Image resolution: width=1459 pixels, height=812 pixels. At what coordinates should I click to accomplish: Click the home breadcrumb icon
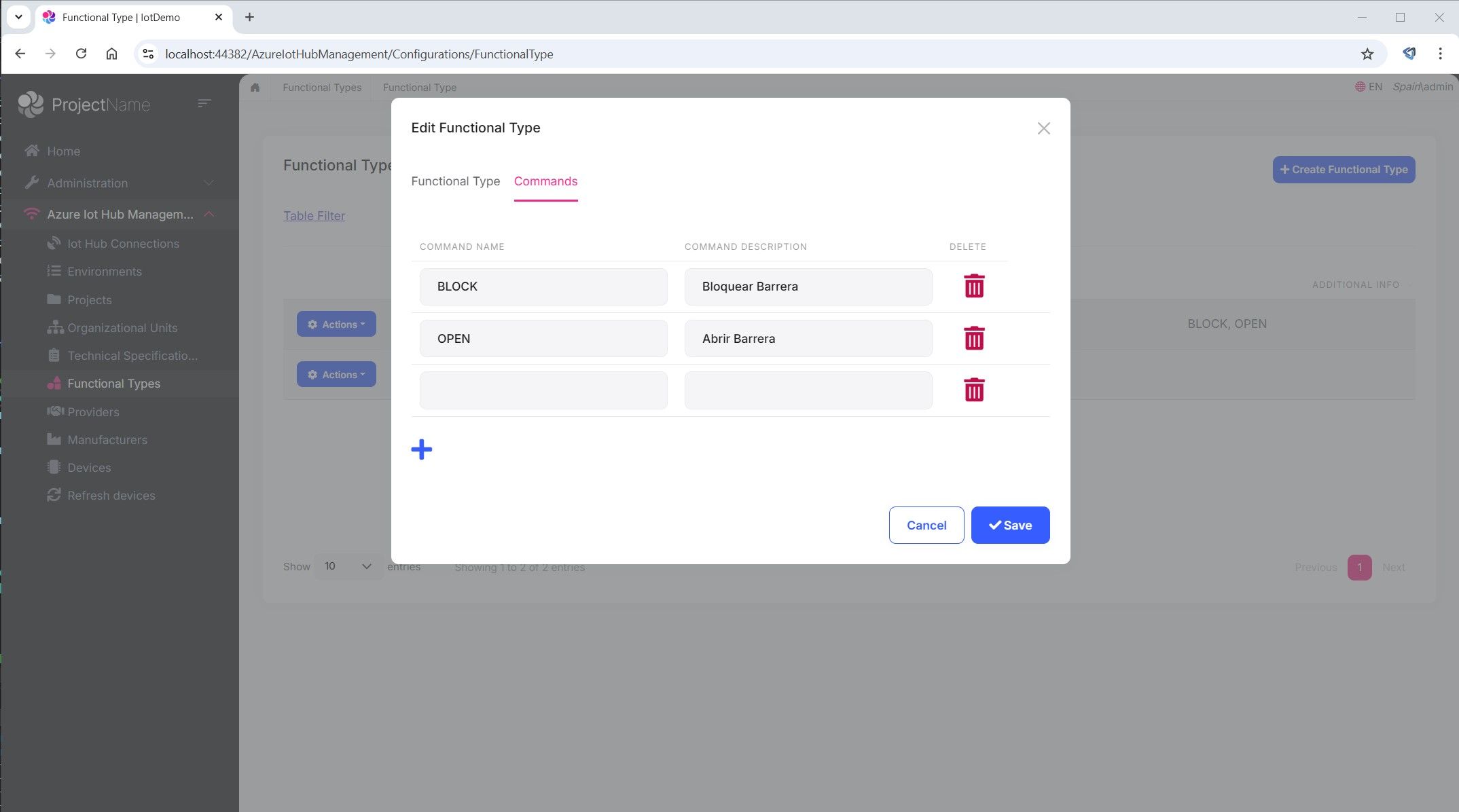[x=255, y=88]
